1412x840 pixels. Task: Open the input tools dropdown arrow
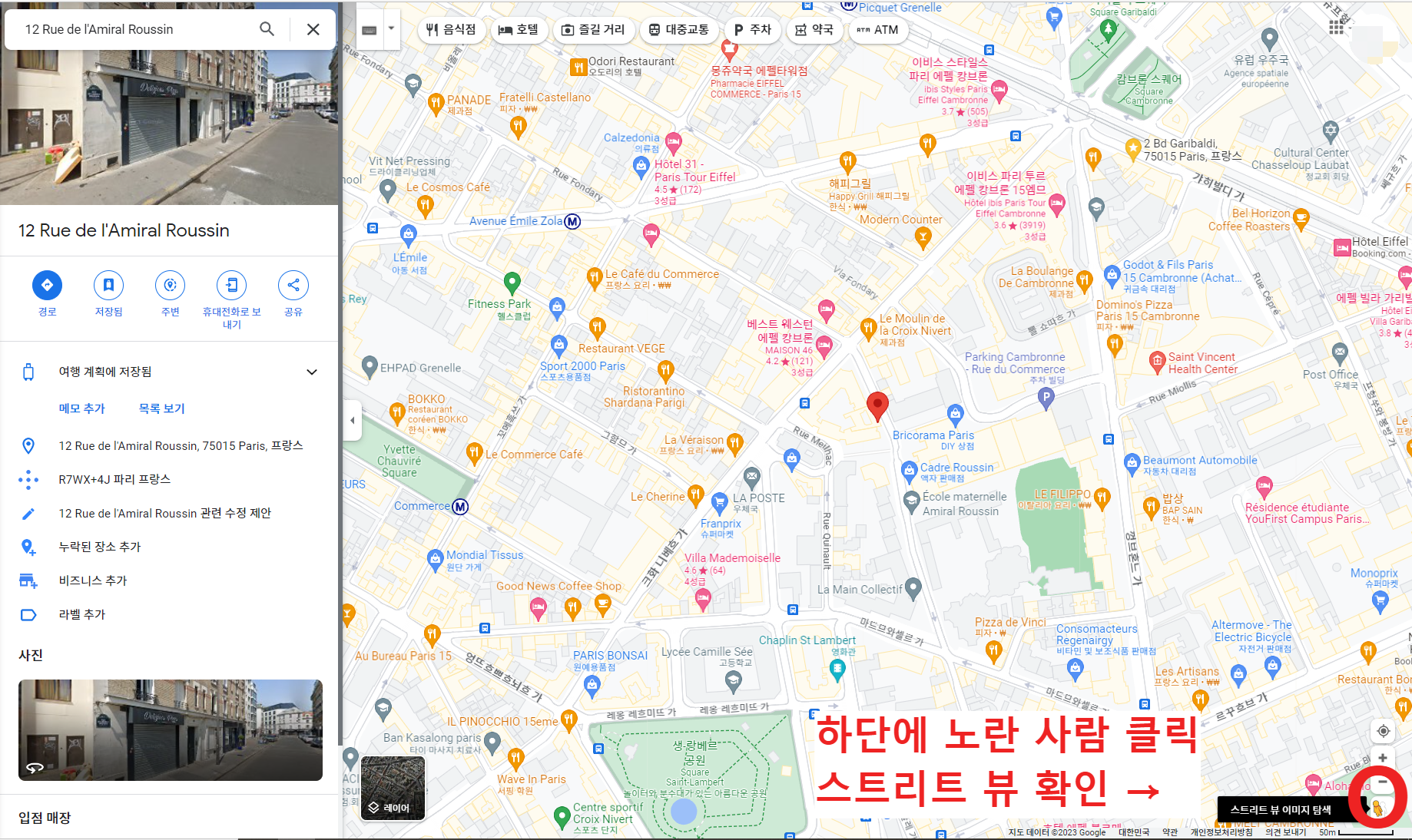coord(391,29)
